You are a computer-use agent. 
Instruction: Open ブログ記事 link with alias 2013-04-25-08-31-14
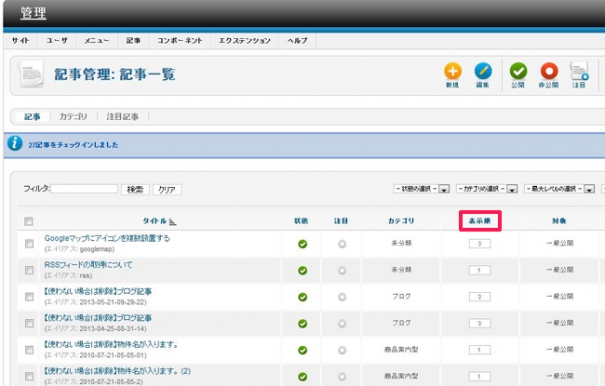point(98,318)
